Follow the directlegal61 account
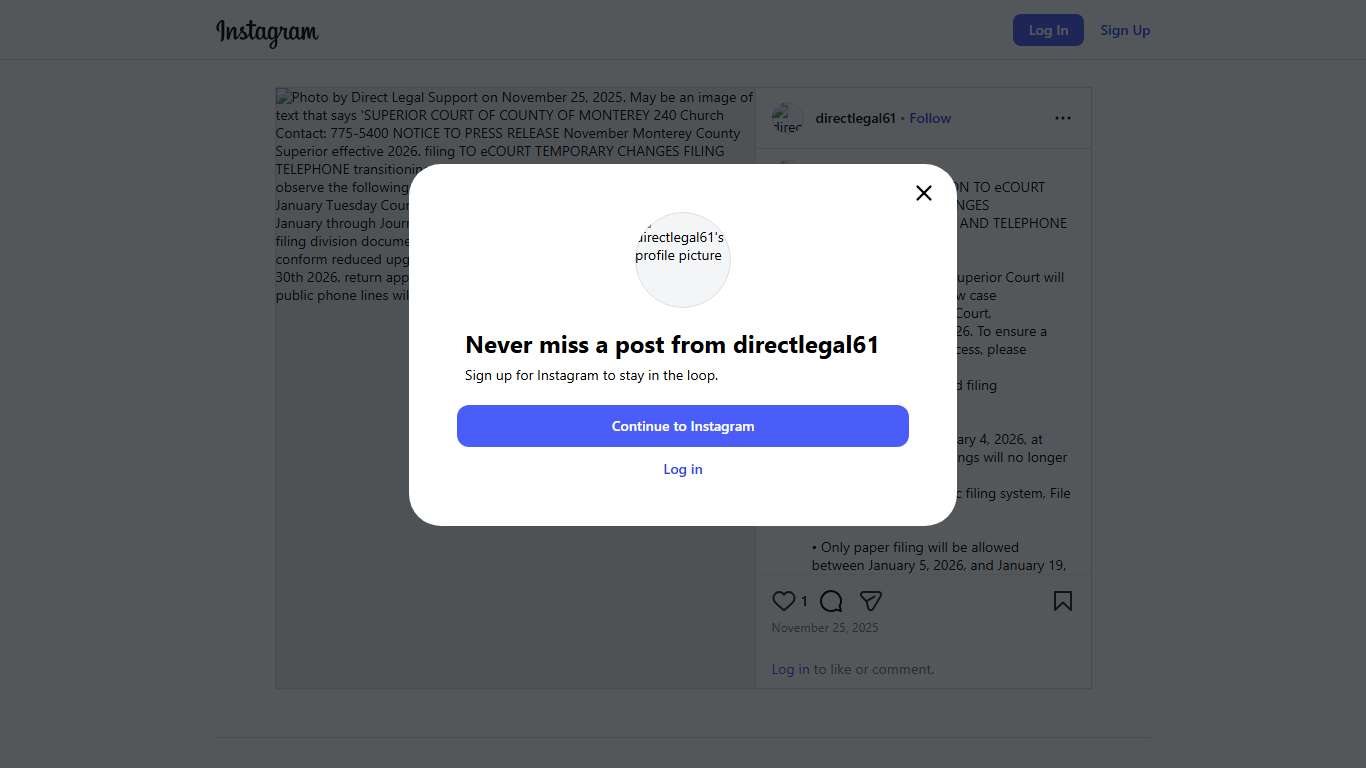 [930, 118]
